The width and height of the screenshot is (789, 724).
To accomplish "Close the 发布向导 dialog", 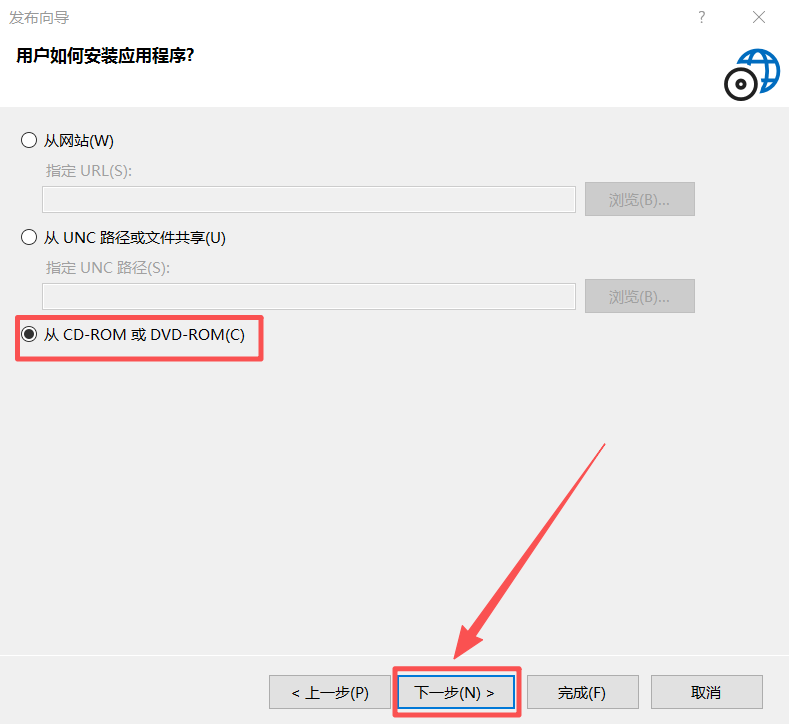I will [x=759, y=18].
